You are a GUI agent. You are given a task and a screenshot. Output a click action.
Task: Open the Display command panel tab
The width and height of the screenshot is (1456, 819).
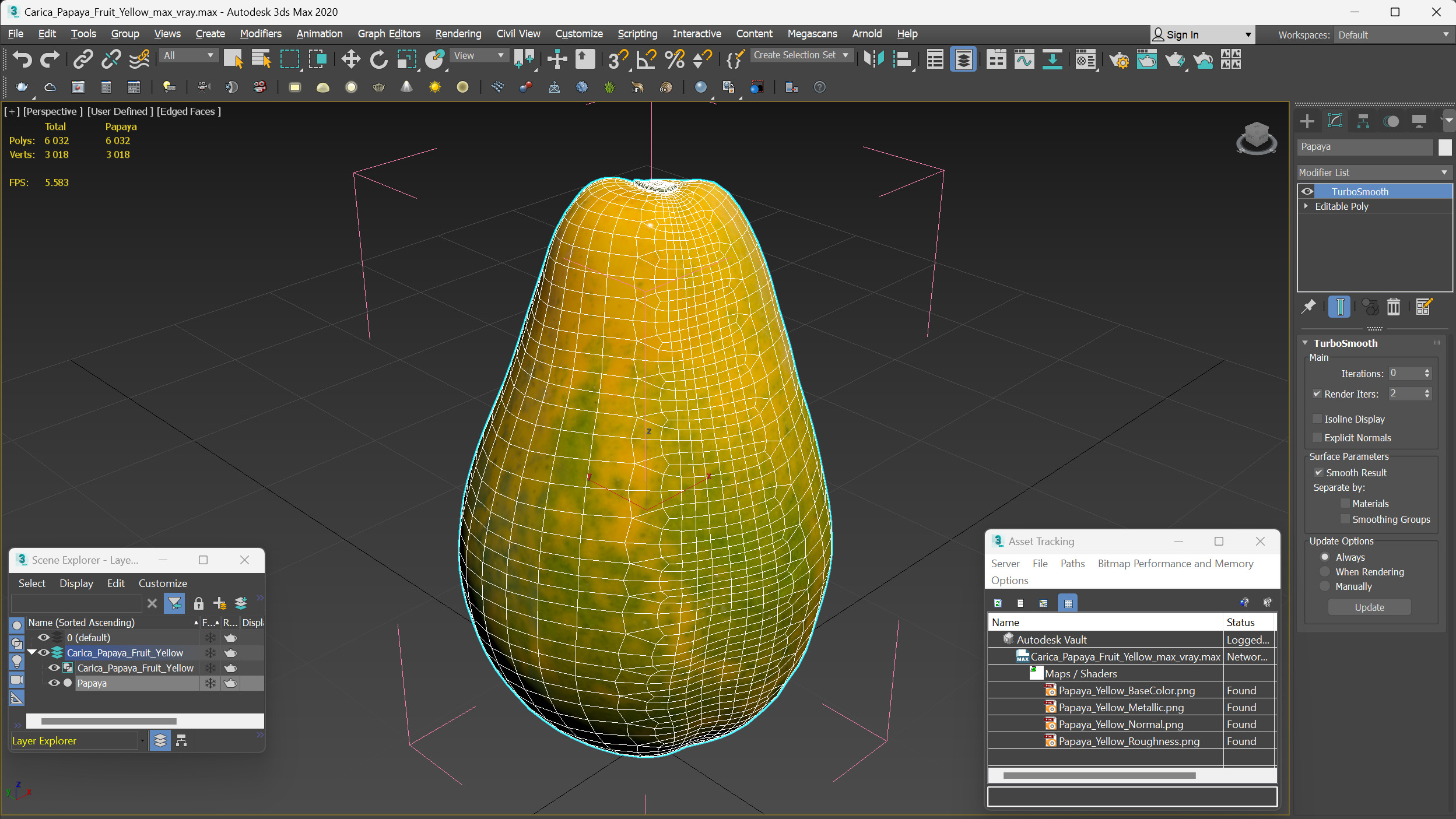pos(1419,121)
